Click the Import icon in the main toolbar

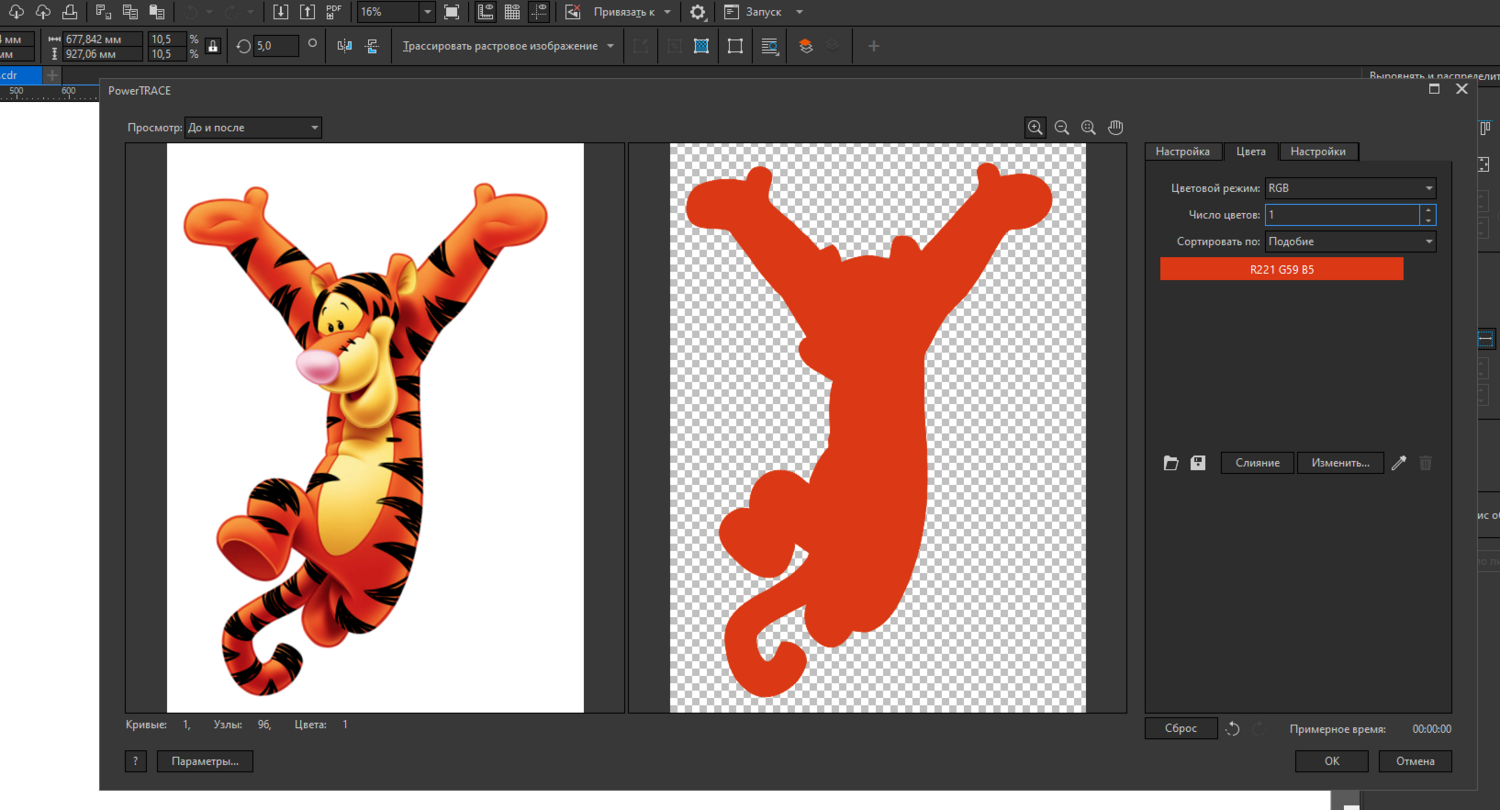tap(281, 12)
